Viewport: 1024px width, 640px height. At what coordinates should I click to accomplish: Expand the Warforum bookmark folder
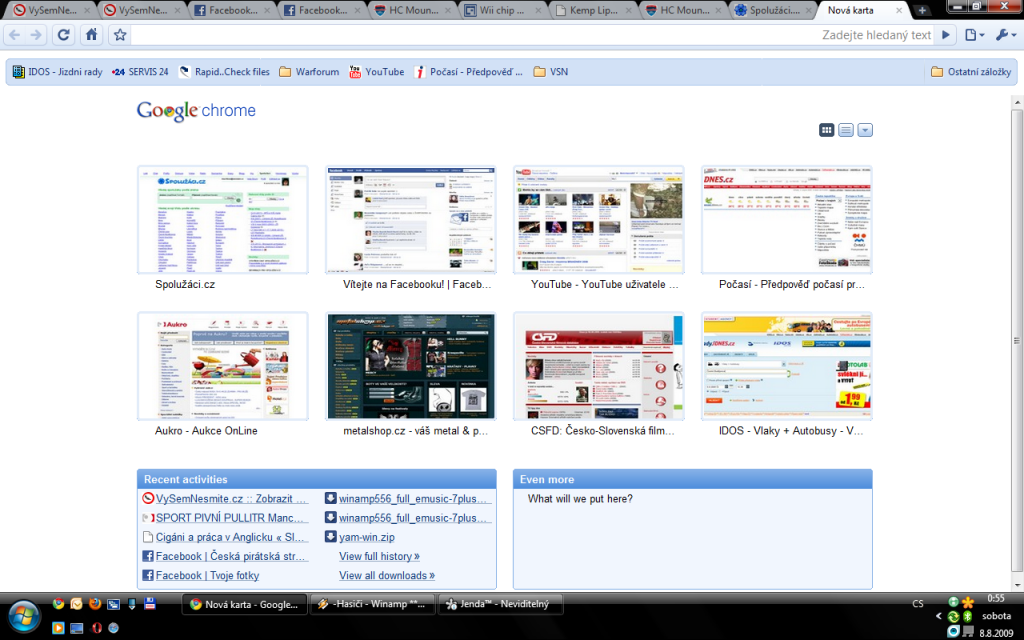tap(309, 72)
